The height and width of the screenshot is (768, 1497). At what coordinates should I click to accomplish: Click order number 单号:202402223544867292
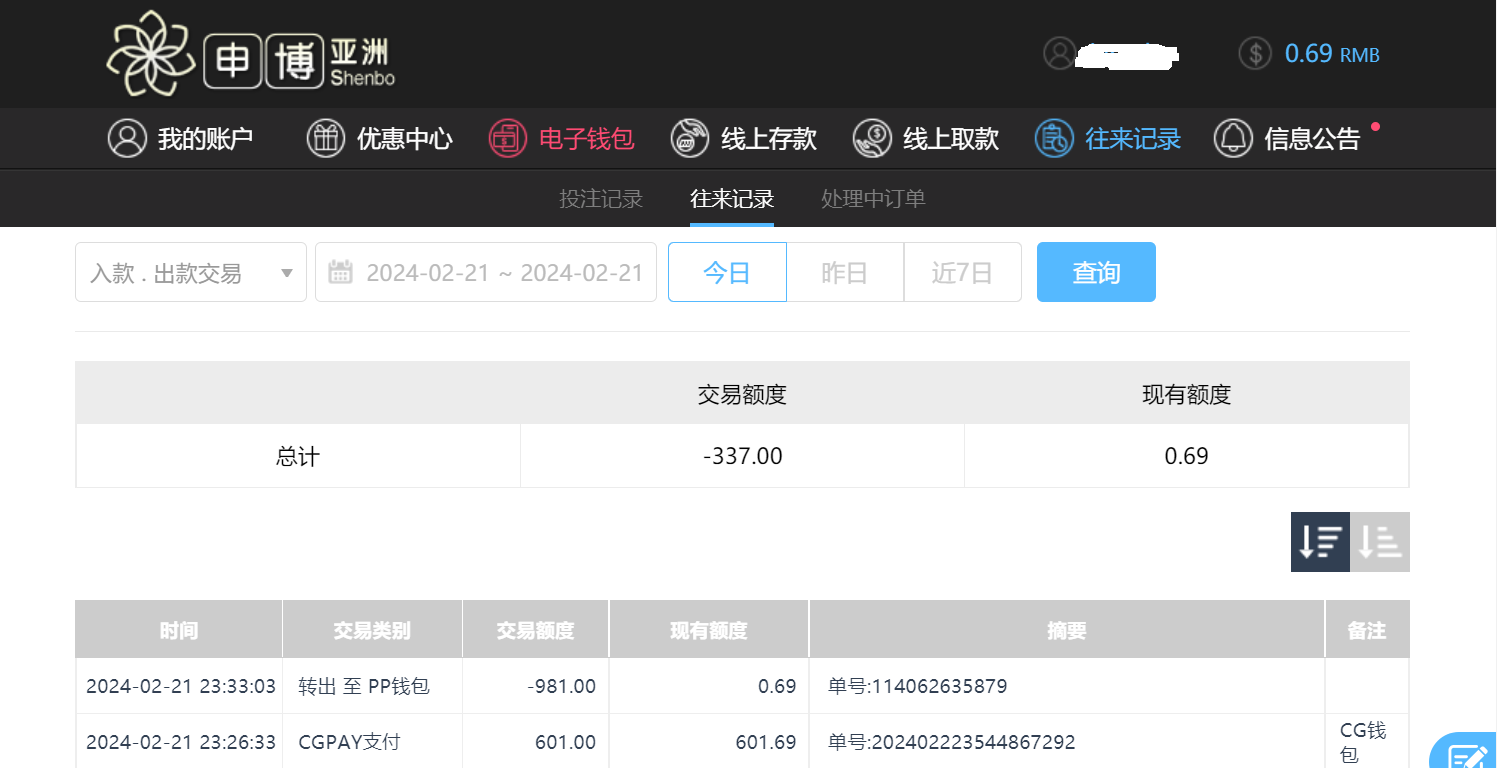[952, 742]
